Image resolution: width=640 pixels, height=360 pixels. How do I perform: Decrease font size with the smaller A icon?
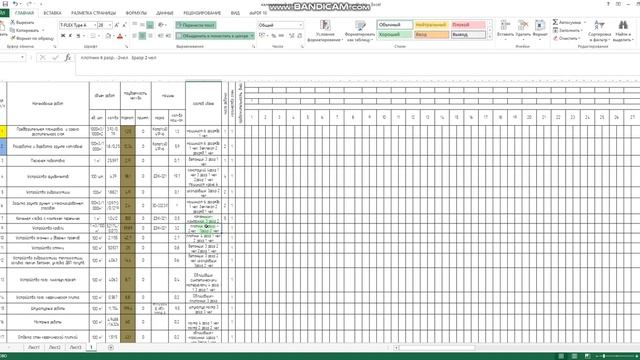tap(124, 25)
